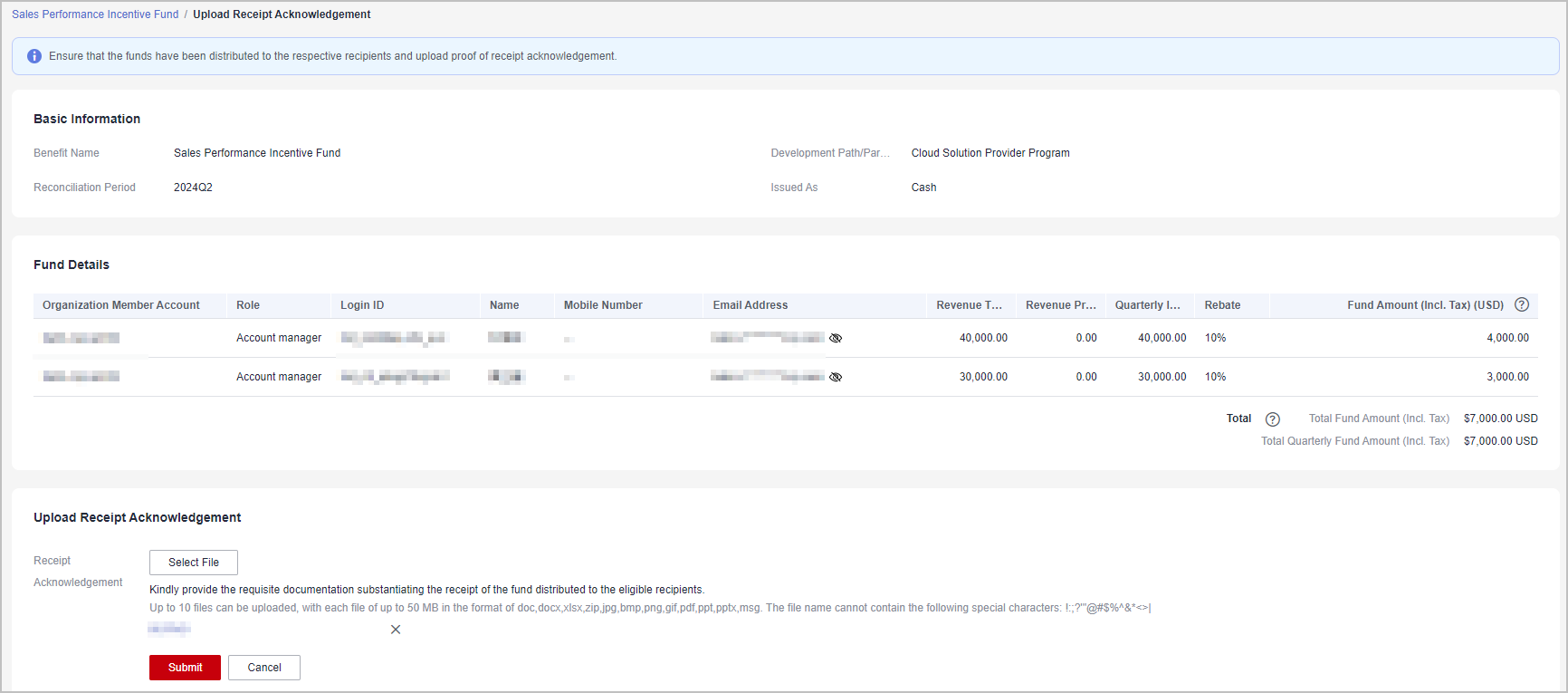The width and height of the screenshot is (1568, 693).
Task: Click the truncated Revenue T... column header
Action: coord(969,305)
